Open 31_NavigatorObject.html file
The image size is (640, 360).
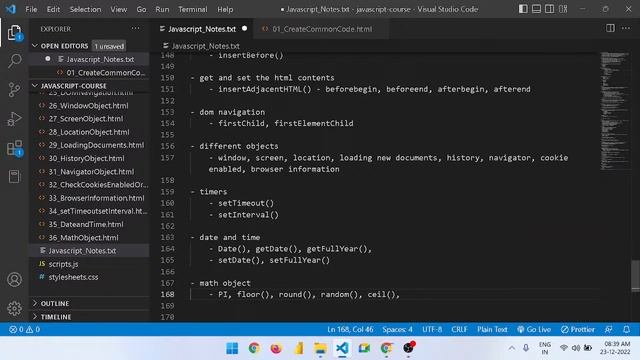coord(89,172)
